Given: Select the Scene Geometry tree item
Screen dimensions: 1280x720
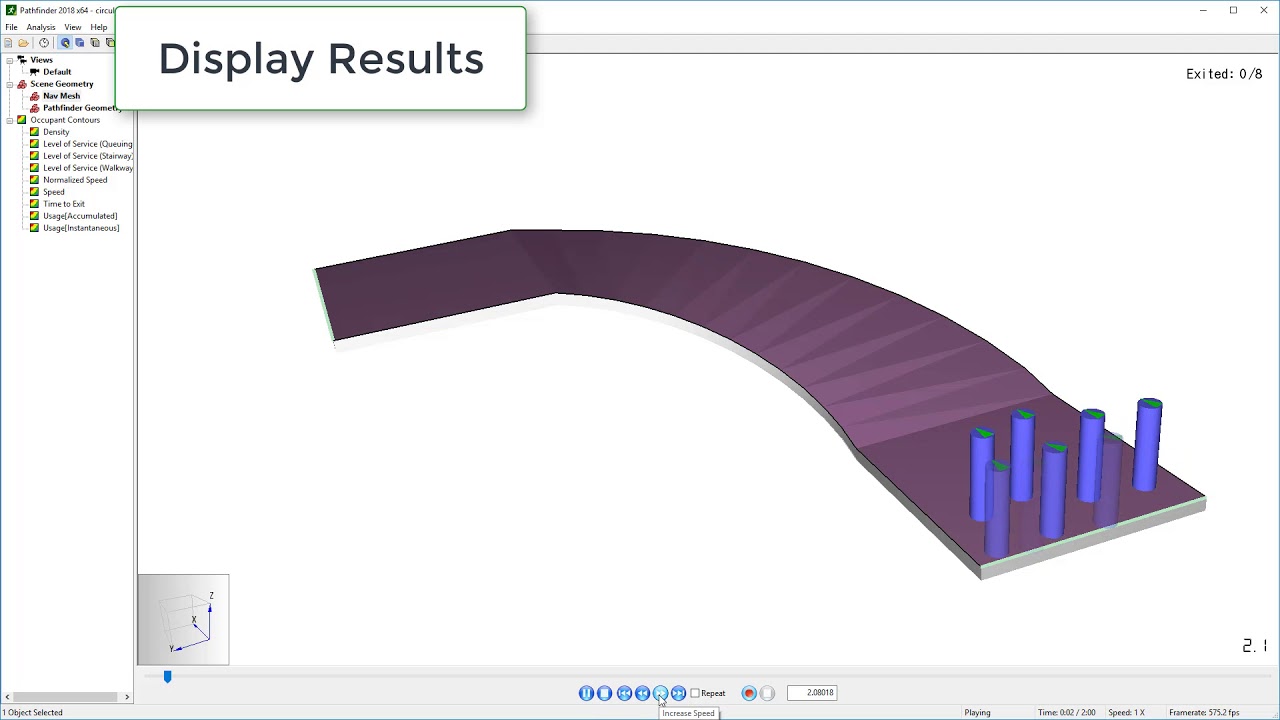Looking at the screenshot, I should point(62,84).
